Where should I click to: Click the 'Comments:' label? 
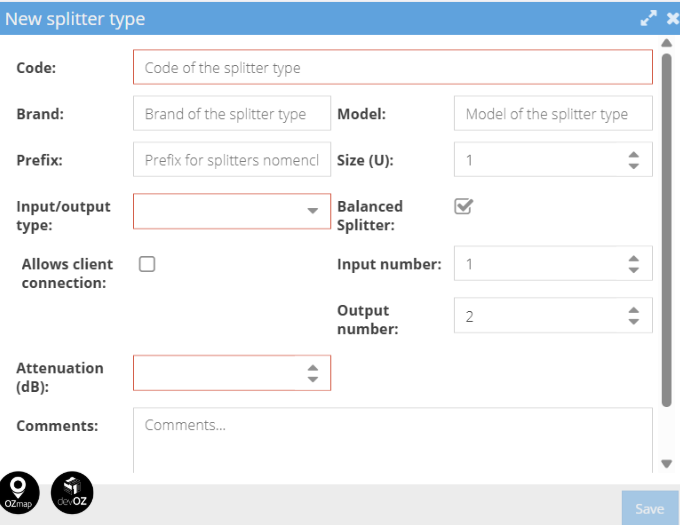tap(57, 426)
